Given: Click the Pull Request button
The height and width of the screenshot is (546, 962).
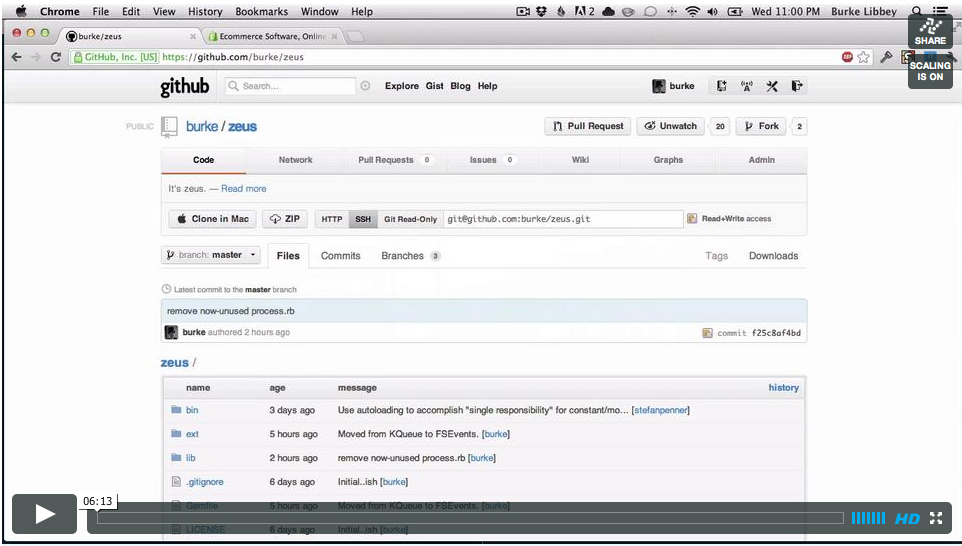Looking at the screenshot, I should pyautogui.click(x=588, y=126).
